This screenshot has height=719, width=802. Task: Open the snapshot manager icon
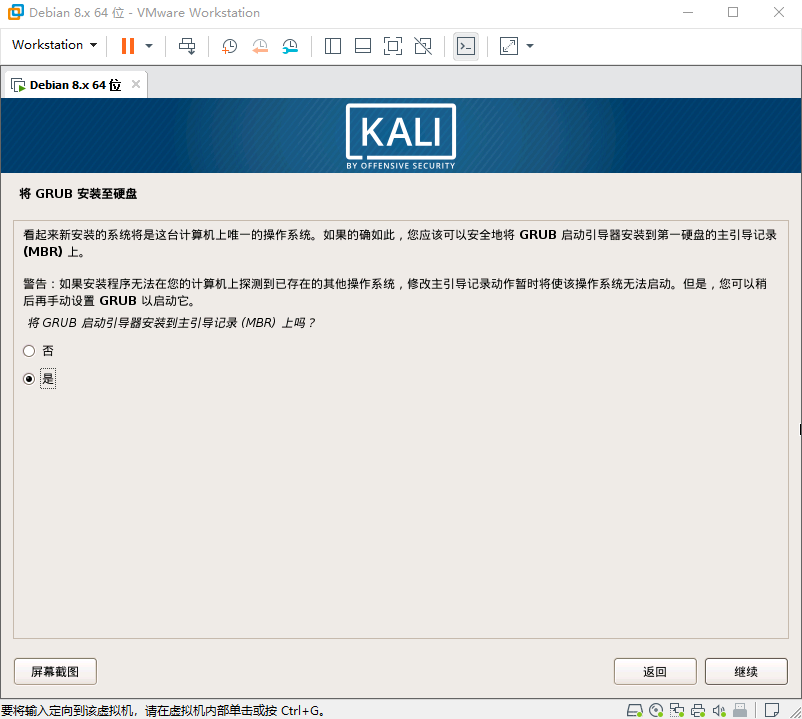[290, 46]
